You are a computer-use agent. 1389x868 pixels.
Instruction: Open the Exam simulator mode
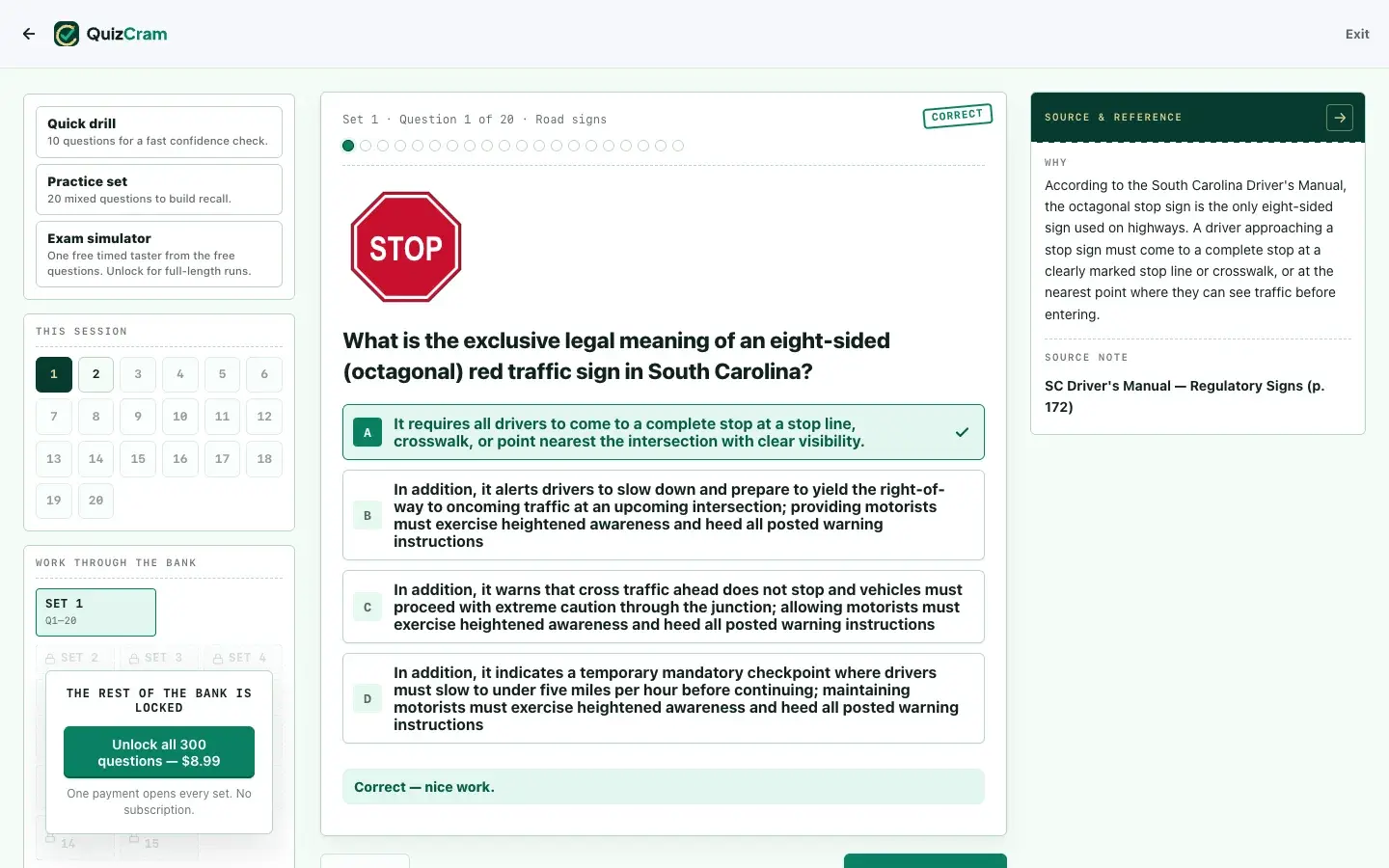tap(159, 255)
